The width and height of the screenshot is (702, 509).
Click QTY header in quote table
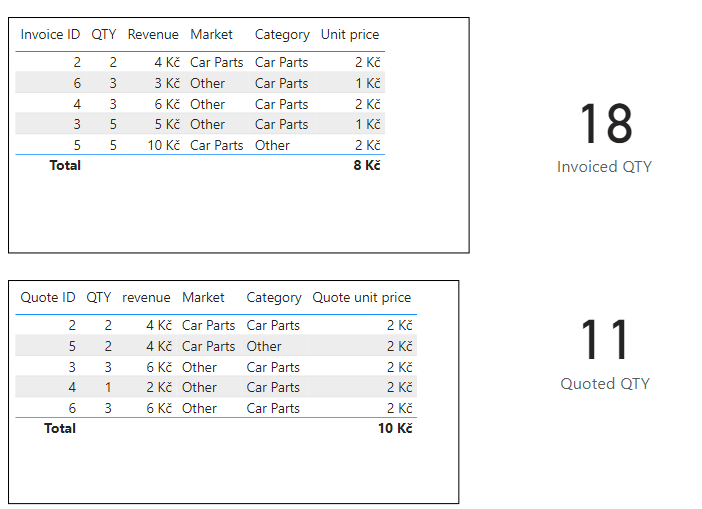(x=98, y=297)
